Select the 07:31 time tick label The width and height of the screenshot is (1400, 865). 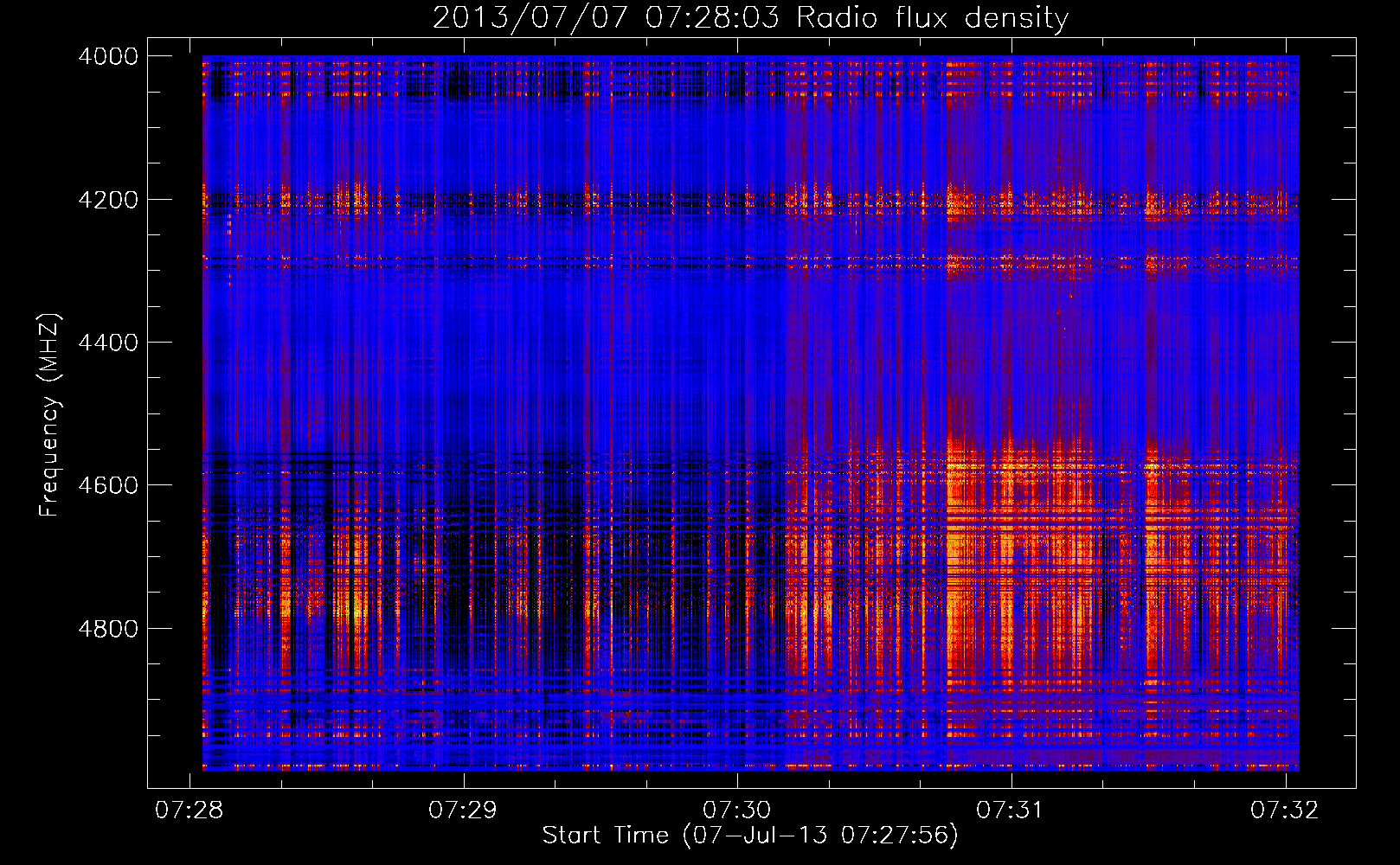[x=1010, y=810]
